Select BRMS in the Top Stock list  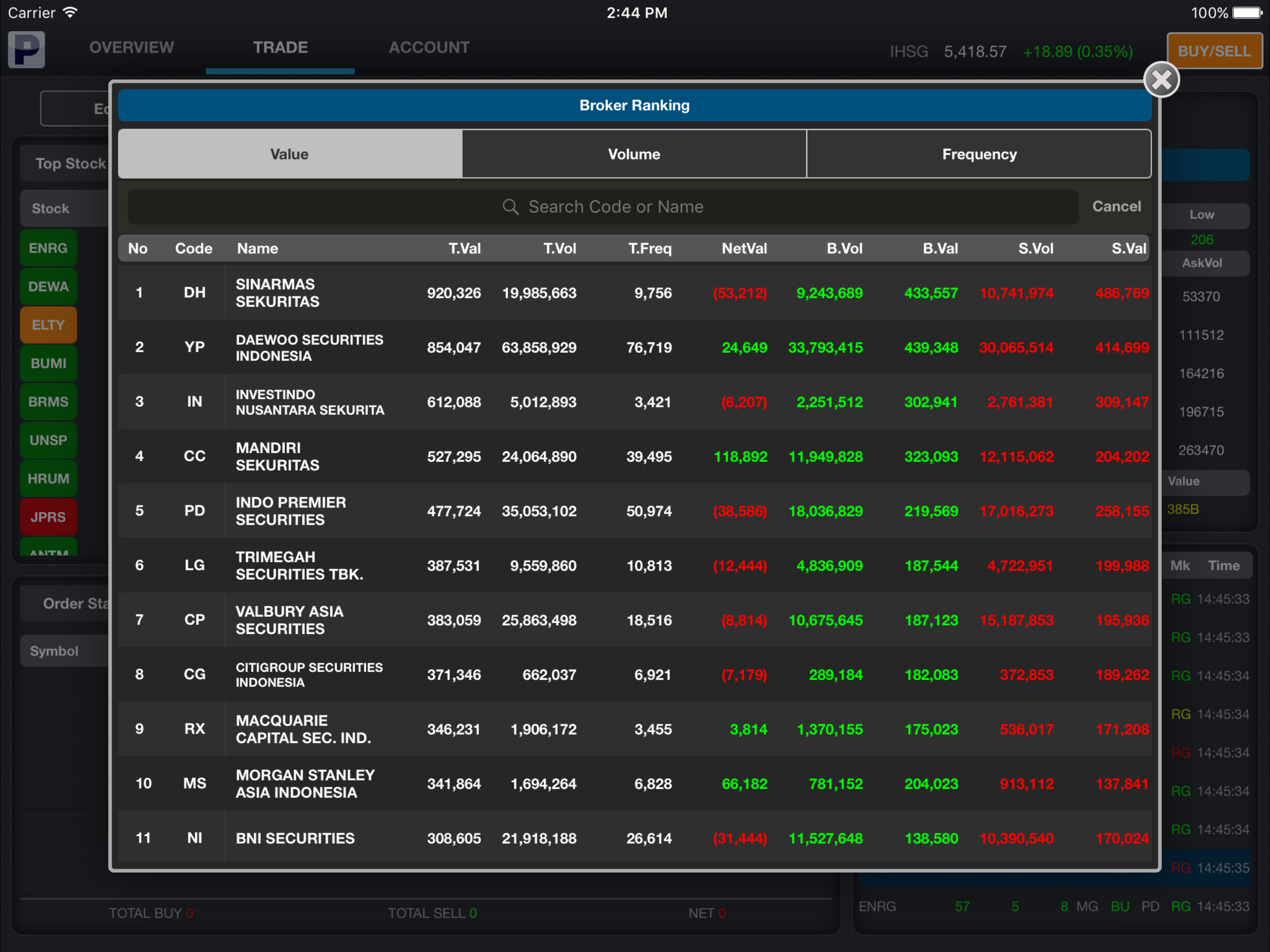click(x=48, y=402)
